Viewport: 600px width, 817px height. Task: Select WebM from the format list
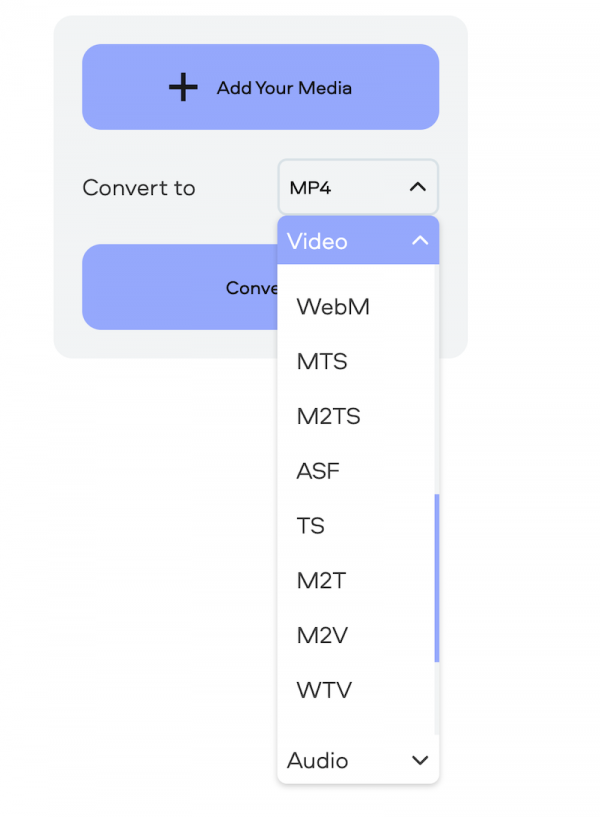click(x=333, y=307)
